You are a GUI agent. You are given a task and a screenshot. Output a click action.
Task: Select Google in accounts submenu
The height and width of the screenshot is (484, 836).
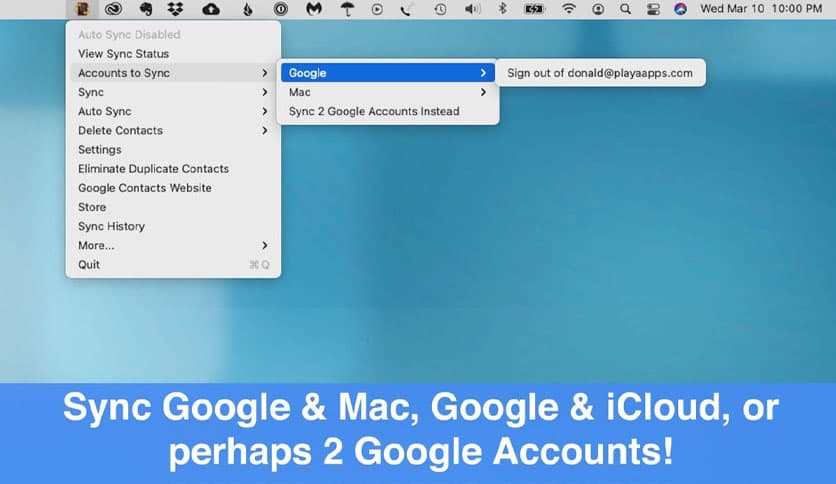click(388, 73)
